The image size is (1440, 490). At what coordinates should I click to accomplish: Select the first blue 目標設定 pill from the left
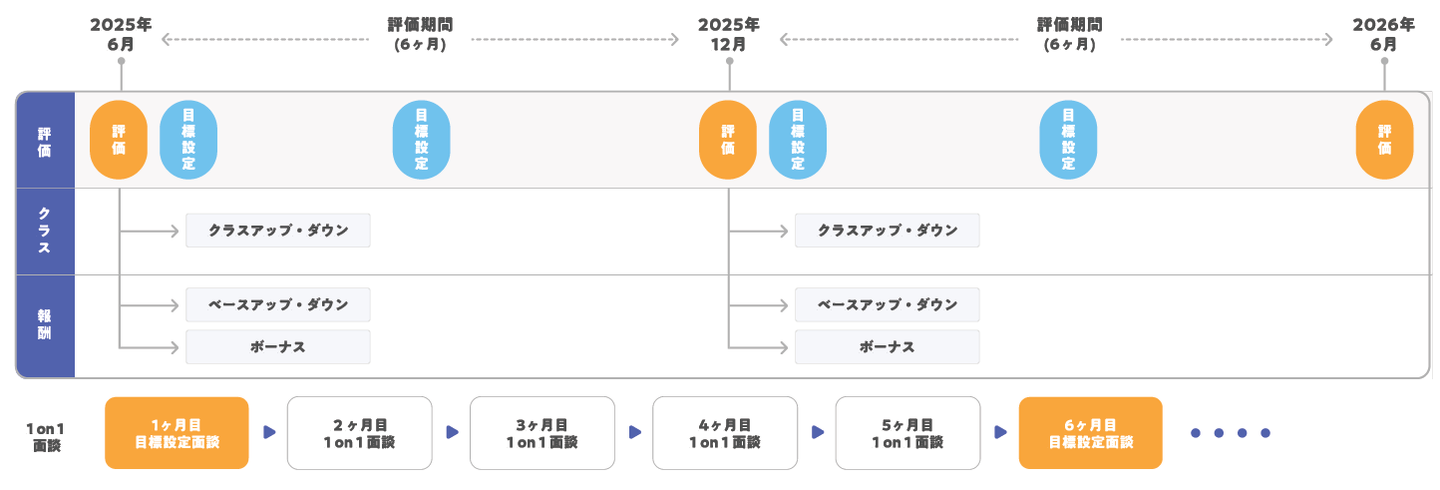coord(188,140)
